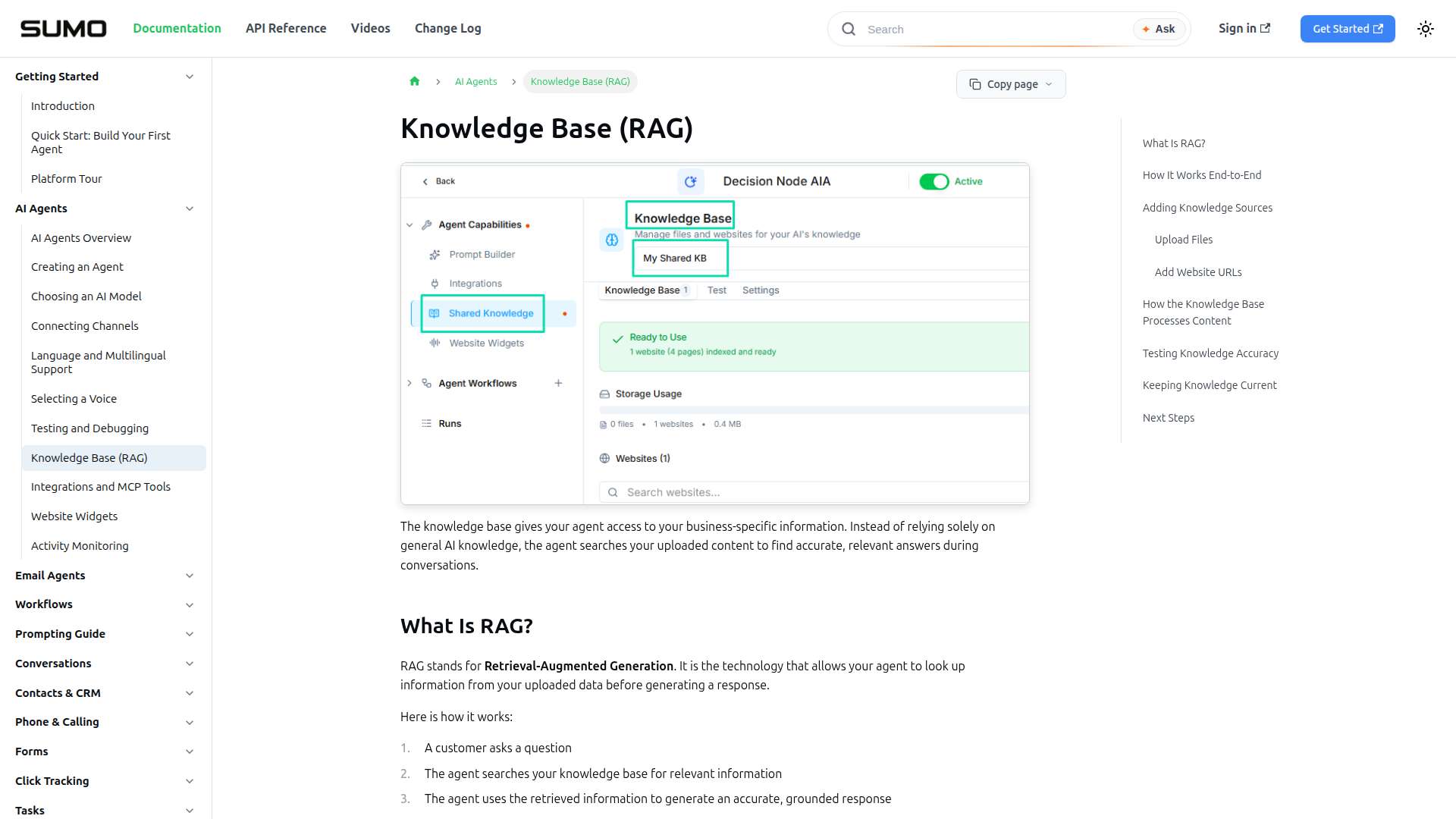Jump to How It Works End-to-End
This screenshot has height=819, width=1456.
pos(1202,175)
